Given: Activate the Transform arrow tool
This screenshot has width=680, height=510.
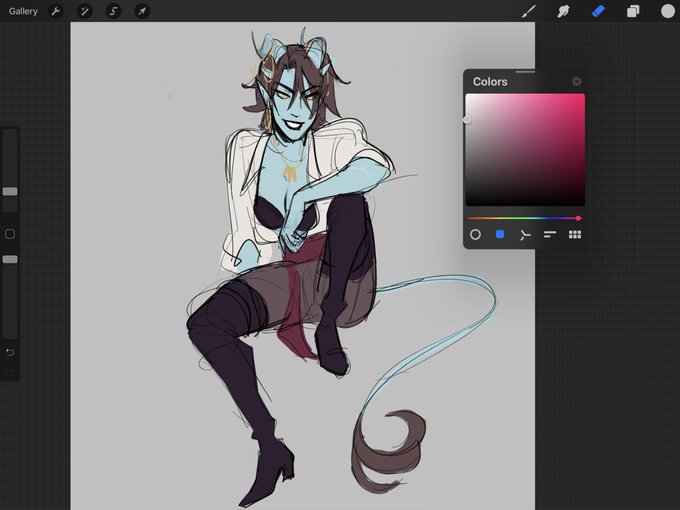Looking at the screenshot, I should pyautogui.click(x=142, y=11).
